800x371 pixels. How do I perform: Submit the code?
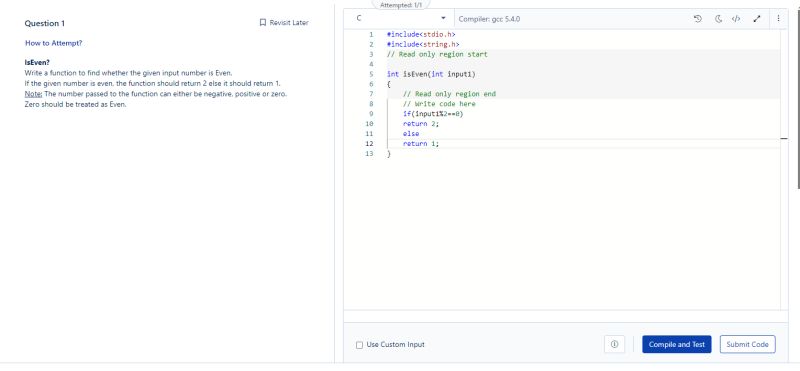(747, 344)
